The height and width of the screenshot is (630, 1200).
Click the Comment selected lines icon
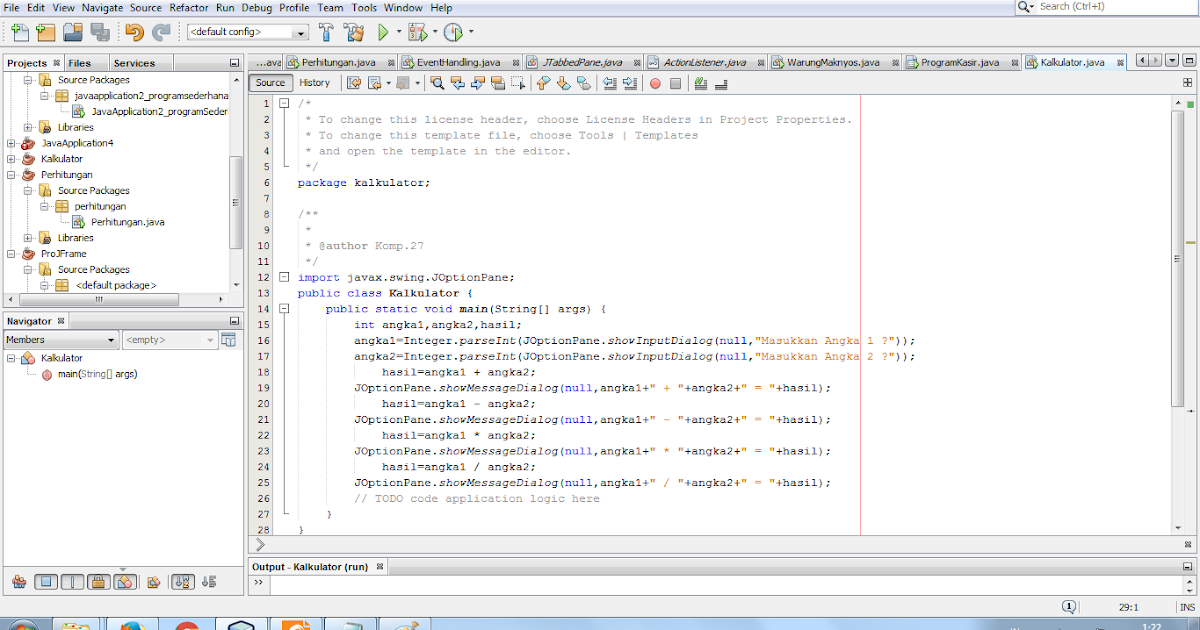point(701,83)
